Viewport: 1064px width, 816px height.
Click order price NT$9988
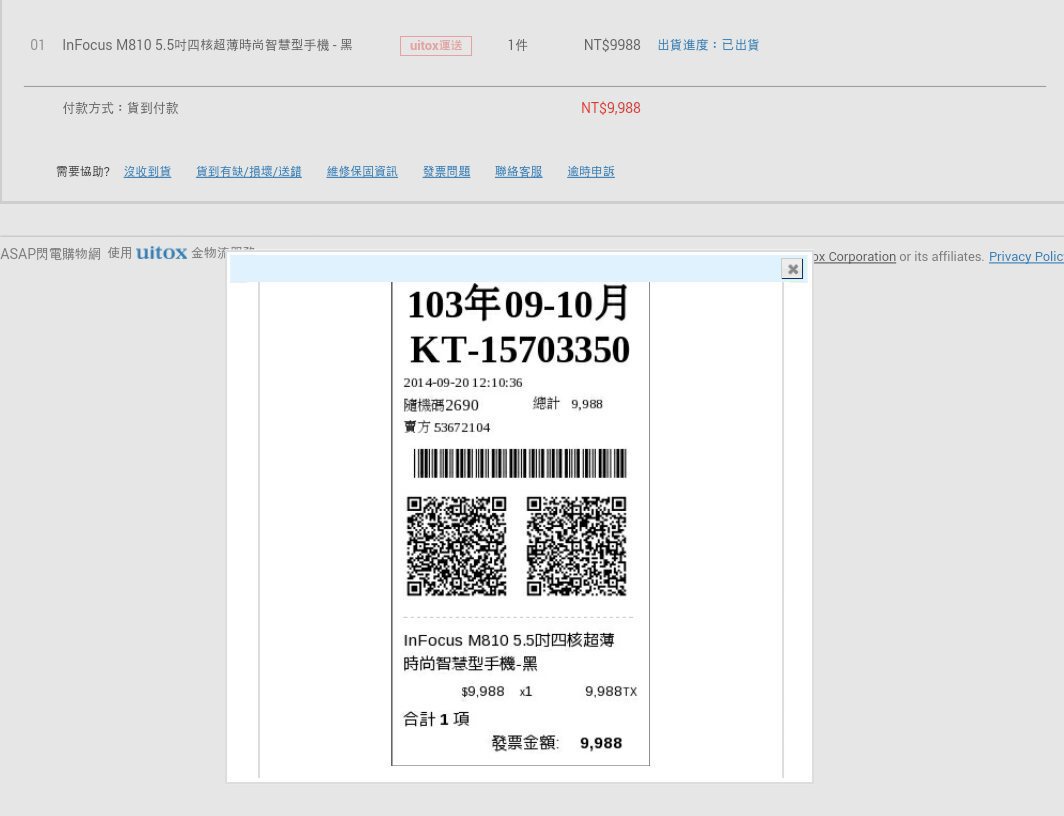[612, 45]
